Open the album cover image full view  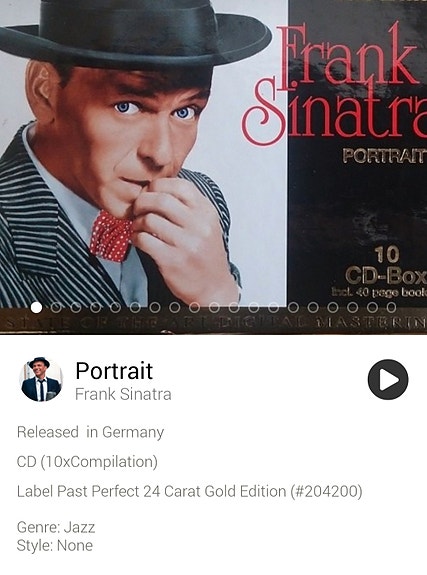click(214, 167)
